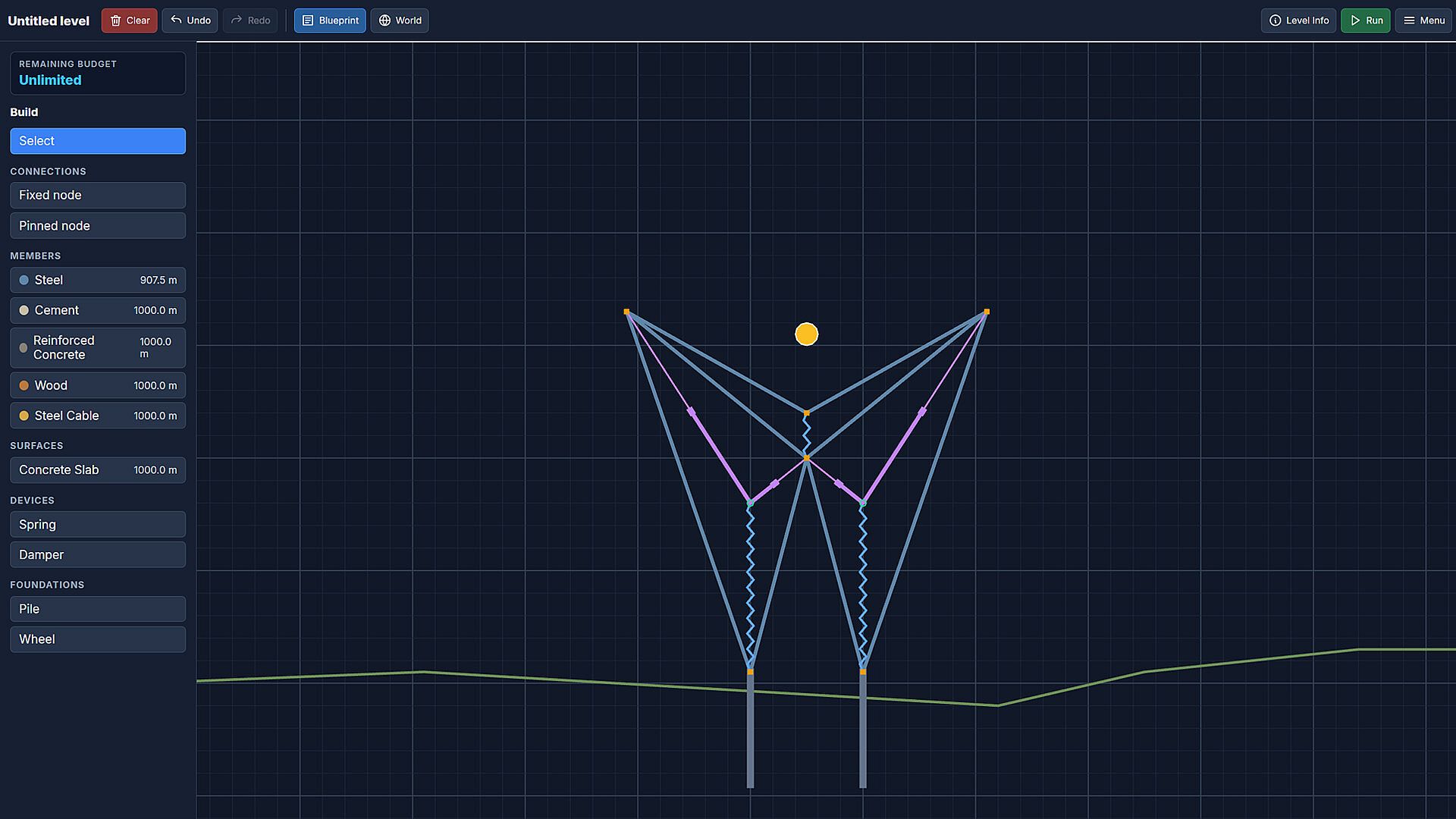This screenshot has width=1456, height=819.
Task: Run the simulation with play button
Action: (1365, 20)
